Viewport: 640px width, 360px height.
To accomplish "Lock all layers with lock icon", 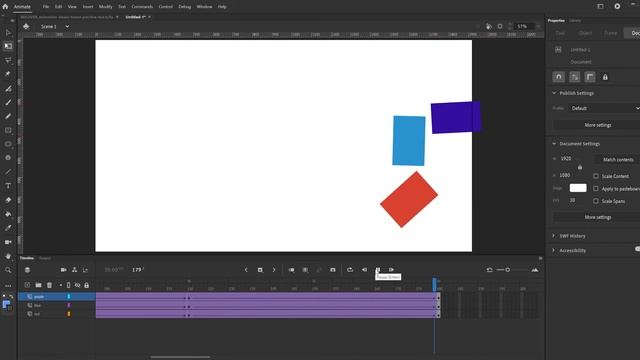I will pos(87,285).
